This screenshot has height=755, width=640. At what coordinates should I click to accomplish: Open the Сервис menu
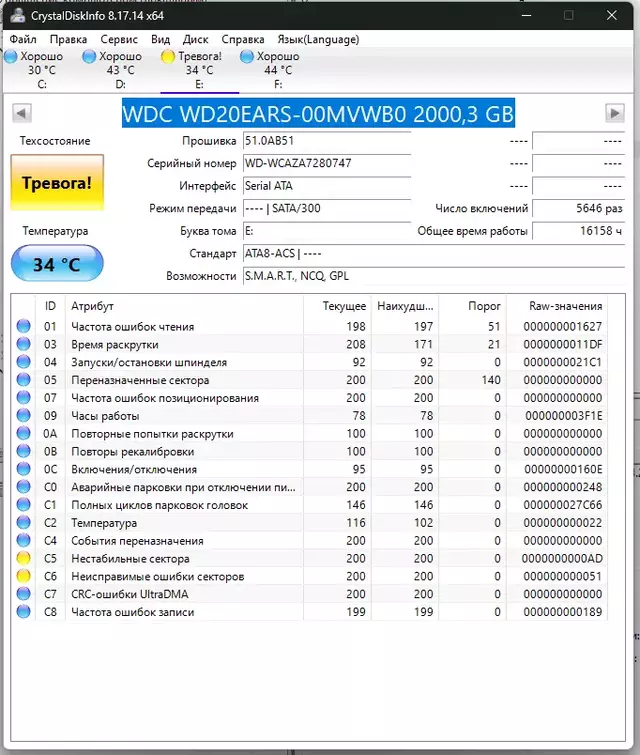(x=119, y=39)
